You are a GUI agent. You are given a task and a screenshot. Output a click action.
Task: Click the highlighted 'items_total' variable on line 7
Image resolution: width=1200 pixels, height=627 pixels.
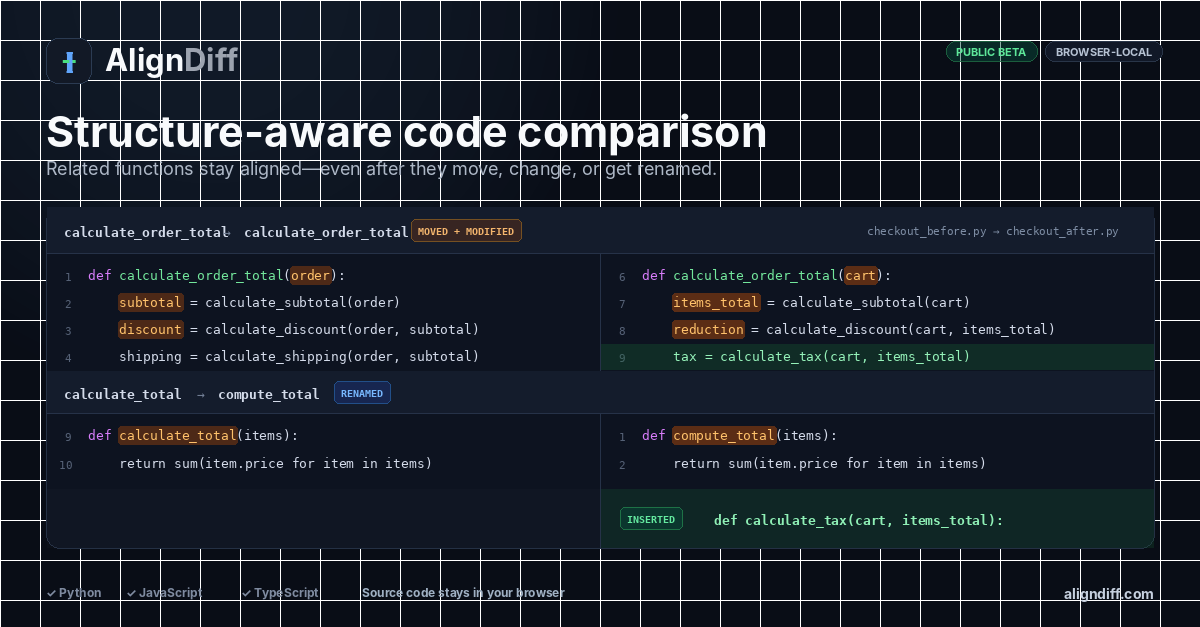pos(716,302)
